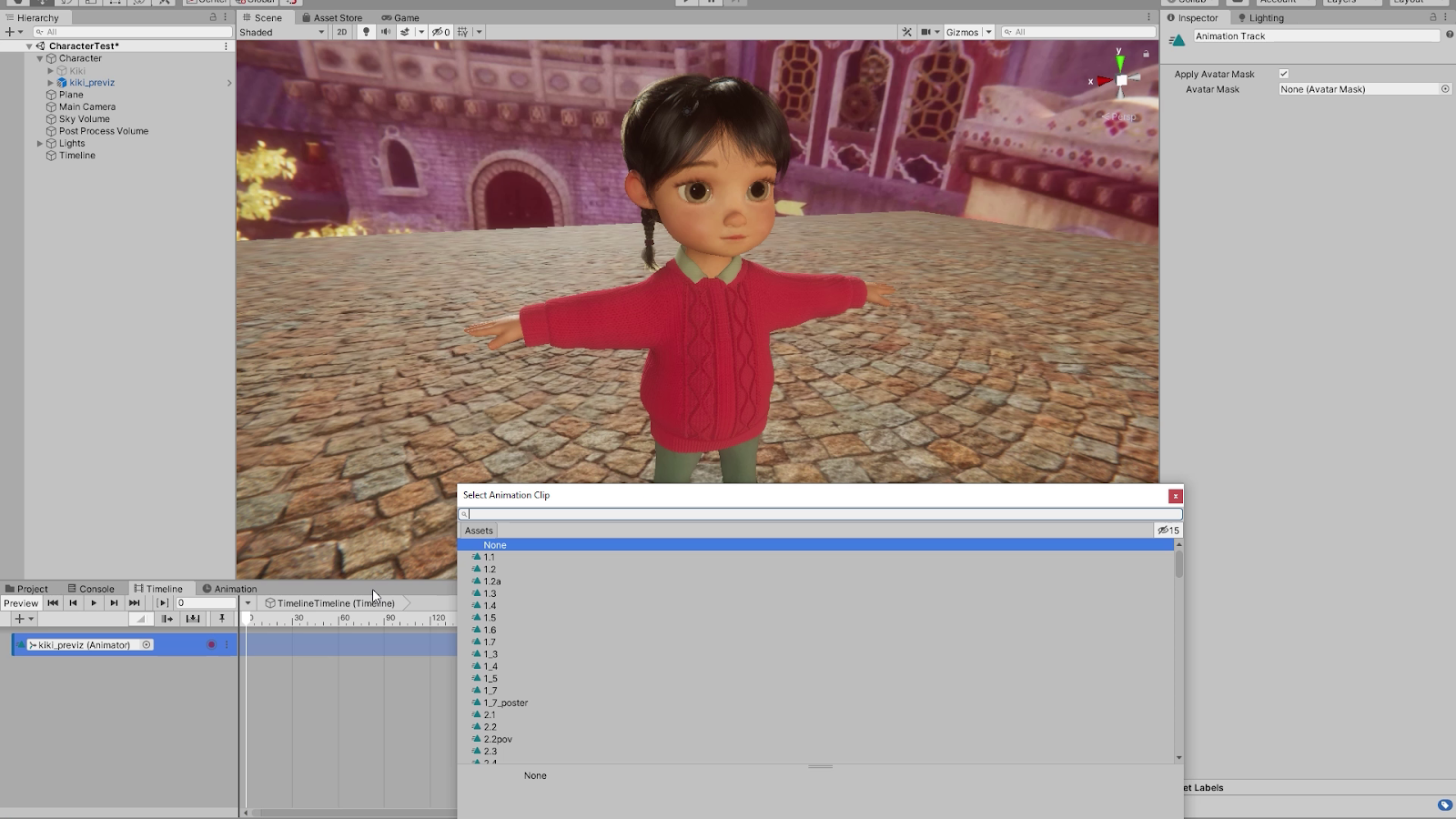The height and width of the screenshot is (819, 1456).
Task: Click the tools icon left of the camera button
Action: pyautogui.click(x=907, y=32)
